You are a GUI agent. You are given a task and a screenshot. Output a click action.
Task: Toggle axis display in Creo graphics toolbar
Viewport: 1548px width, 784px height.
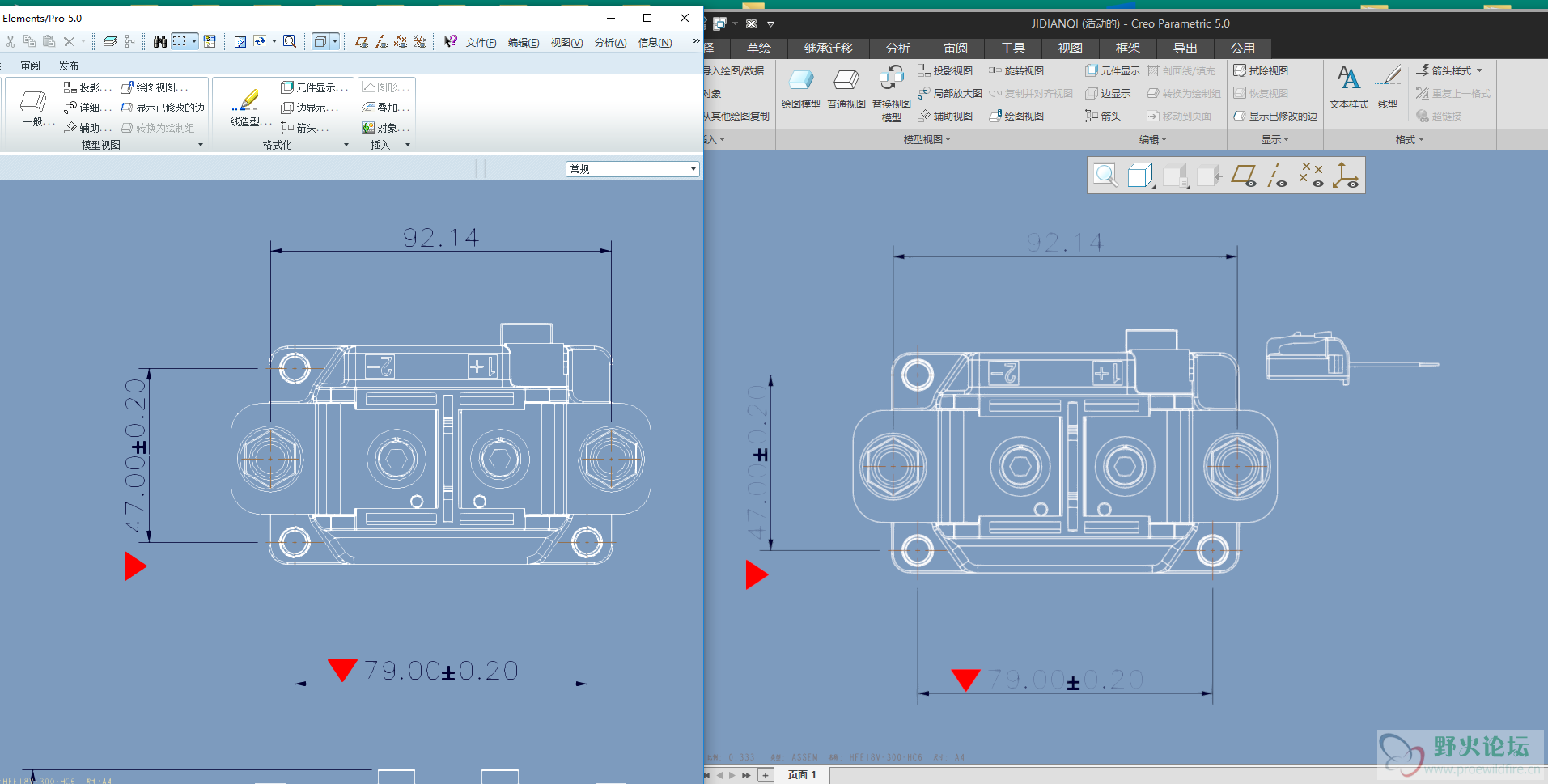(1278, 175)
